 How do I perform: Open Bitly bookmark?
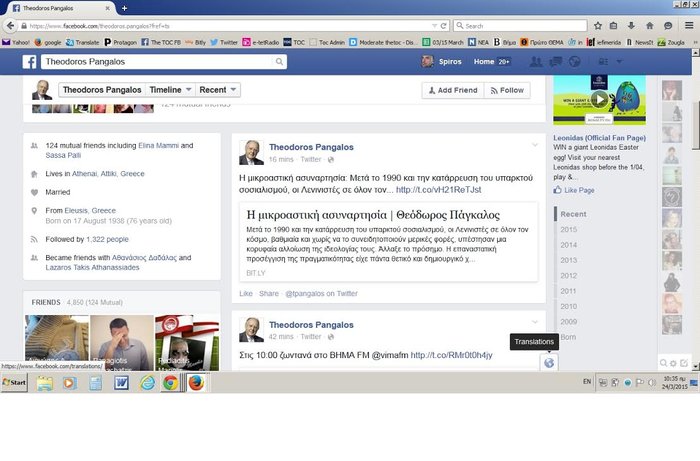(196, 42)
